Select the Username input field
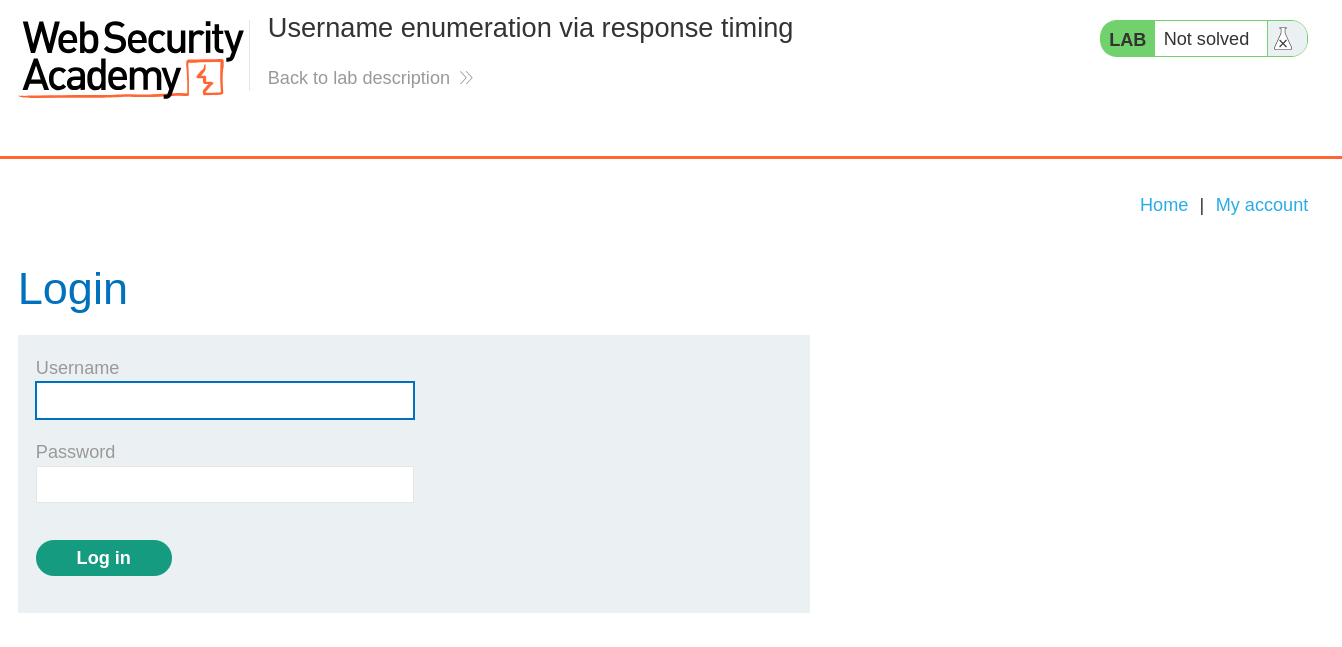This screenshot has width=1342, height=647. (224, 400)
